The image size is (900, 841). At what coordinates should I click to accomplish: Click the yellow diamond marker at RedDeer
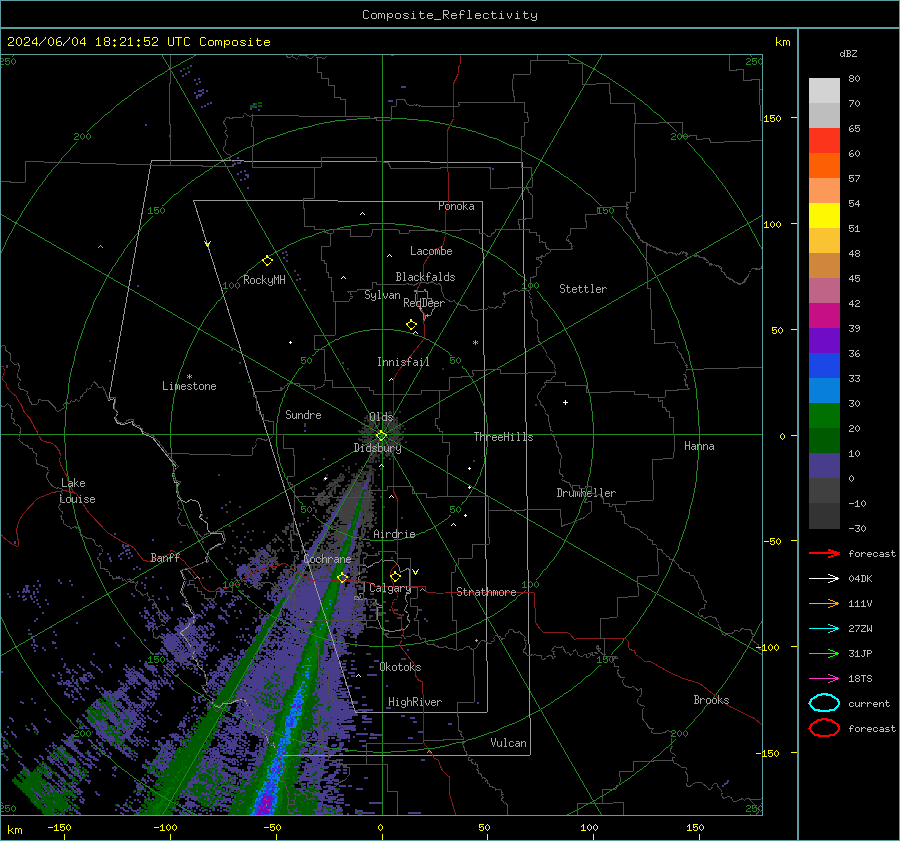tap(411, 325)
